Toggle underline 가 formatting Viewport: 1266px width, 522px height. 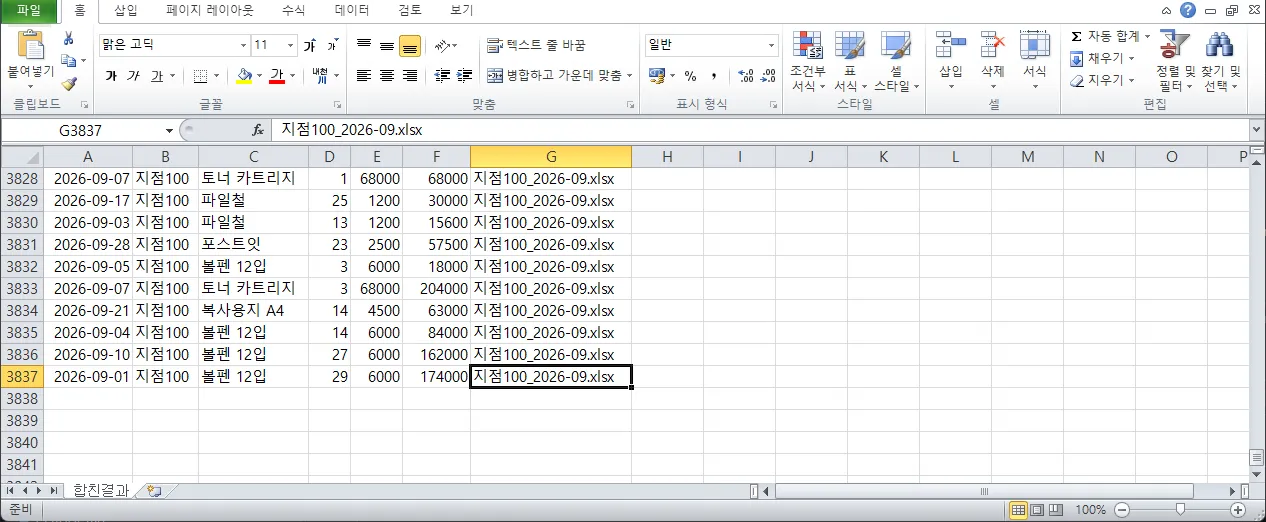click(156, 76)
